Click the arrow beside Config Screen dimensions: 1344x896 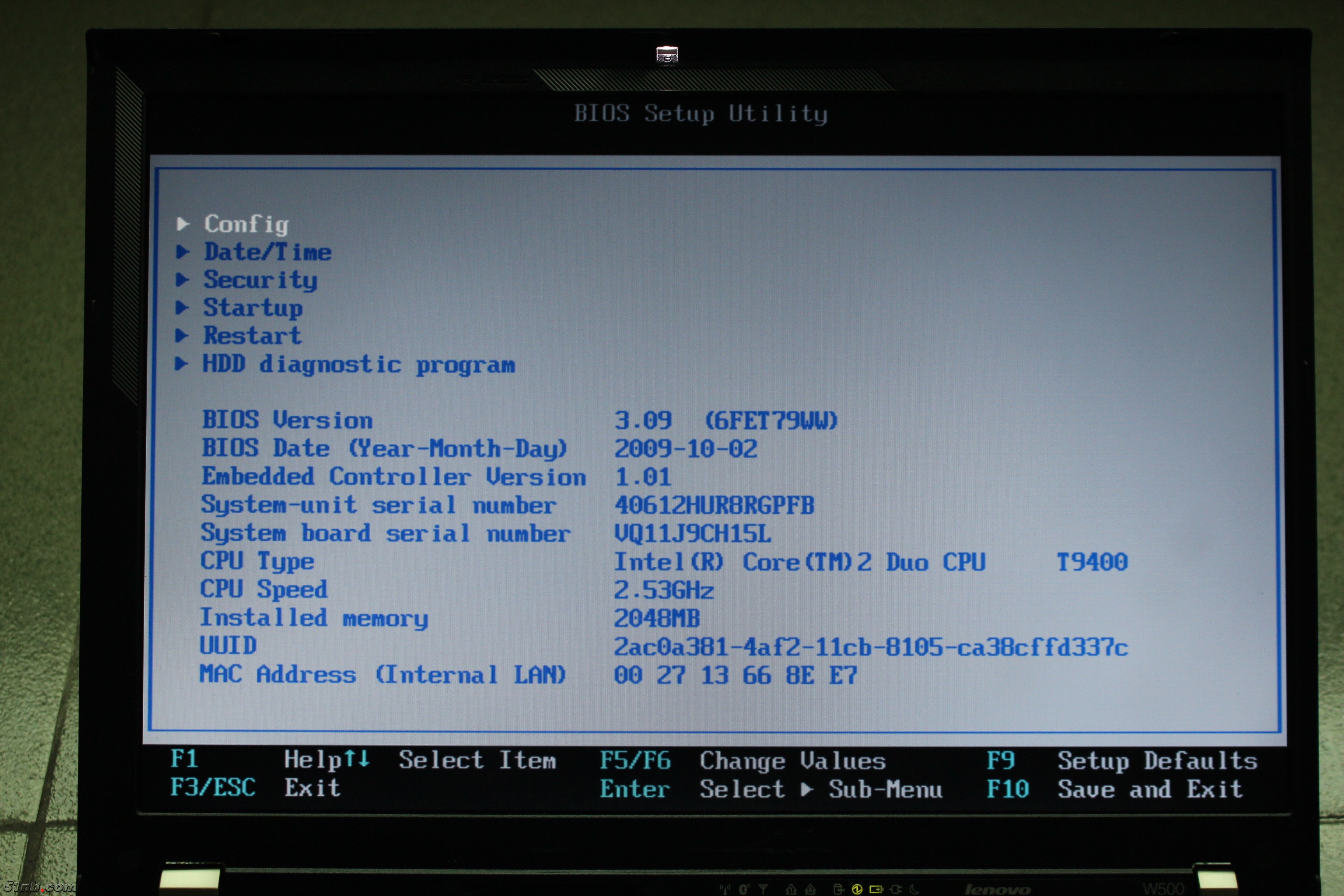(183, 224)
